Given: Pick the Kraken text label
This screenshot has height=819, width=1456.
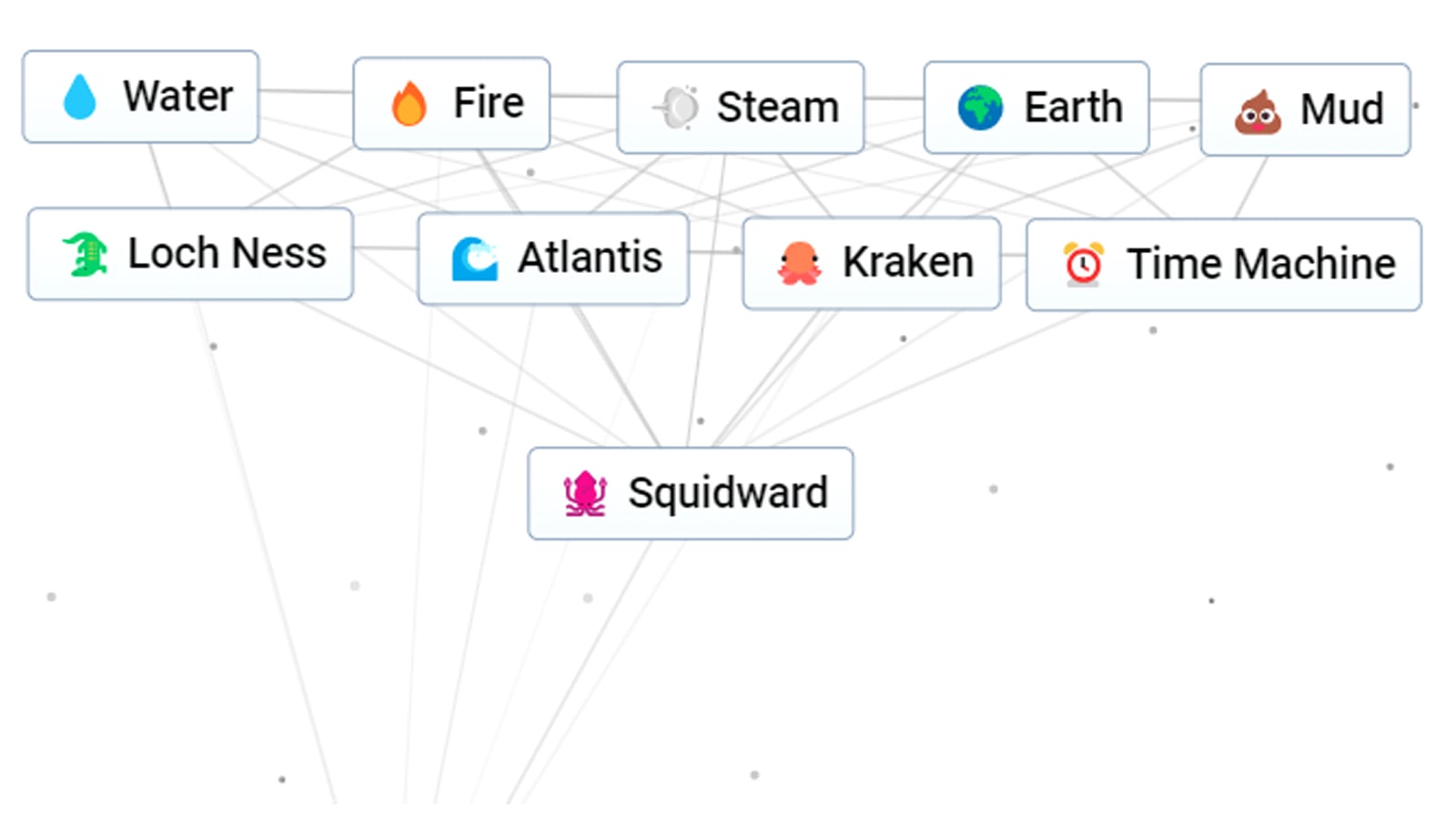Looking at the screenshot, I should [907, 262].
